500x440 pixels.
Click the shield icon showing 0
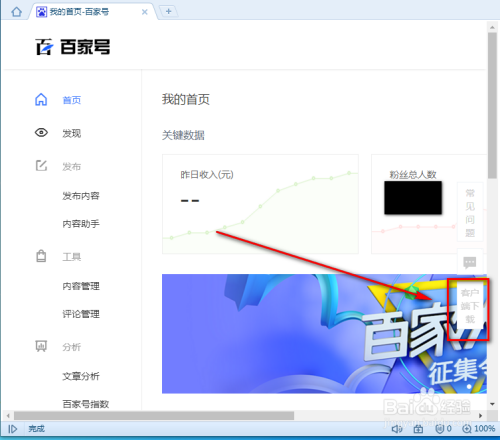[x=444, y=429]
